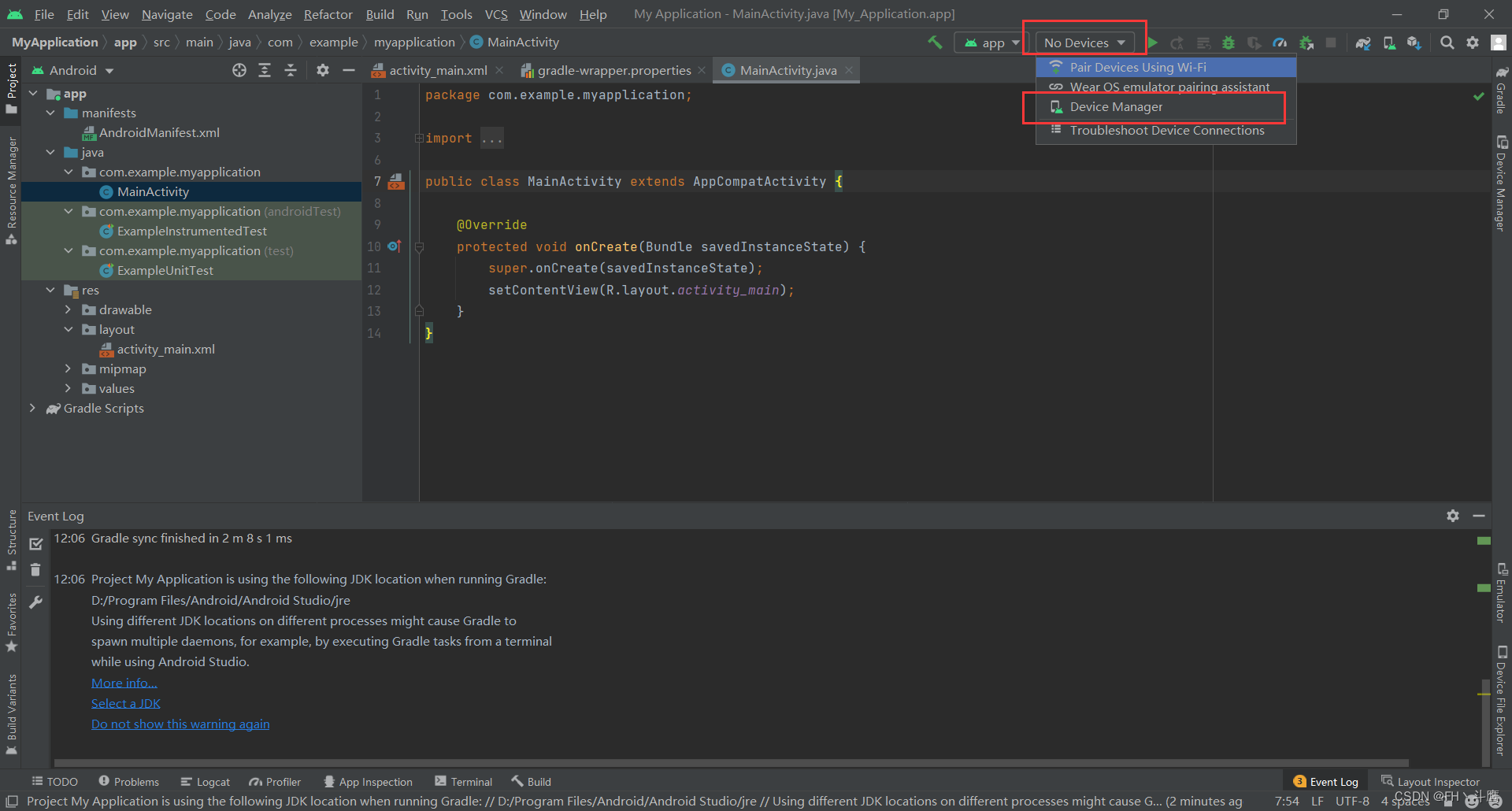
Task: Toggle Resource Manager side tab
Action: click(x=11, y=191)
